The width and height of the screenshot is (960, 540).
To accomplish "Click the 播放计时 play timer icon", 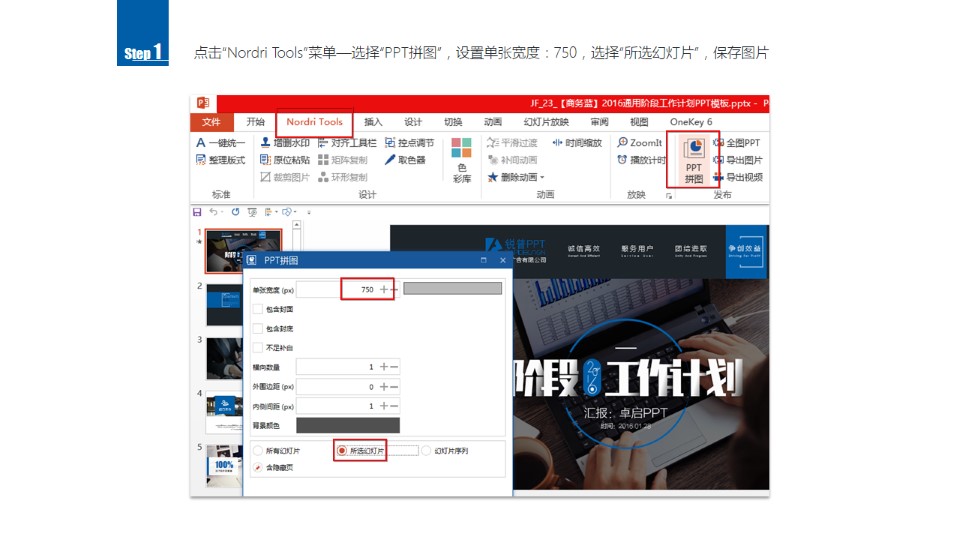I will pos(641,160).
